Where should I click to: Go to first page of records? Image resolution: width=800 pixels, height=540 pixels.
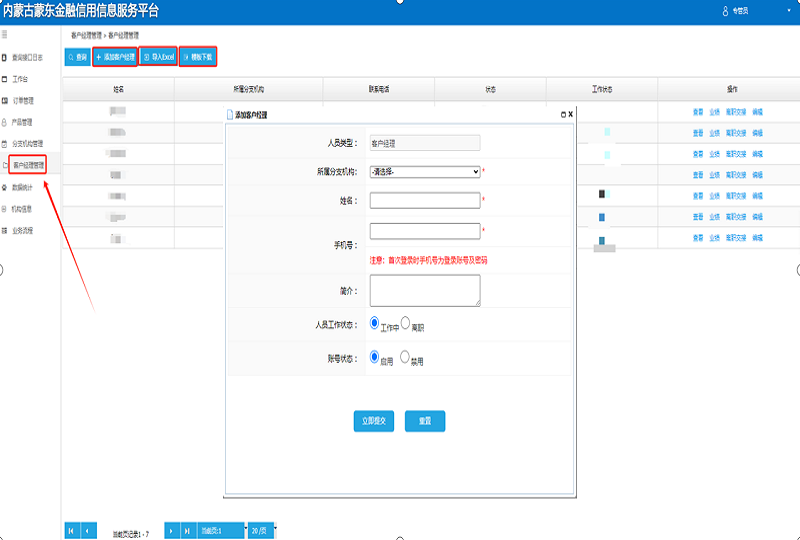(71, 529)
